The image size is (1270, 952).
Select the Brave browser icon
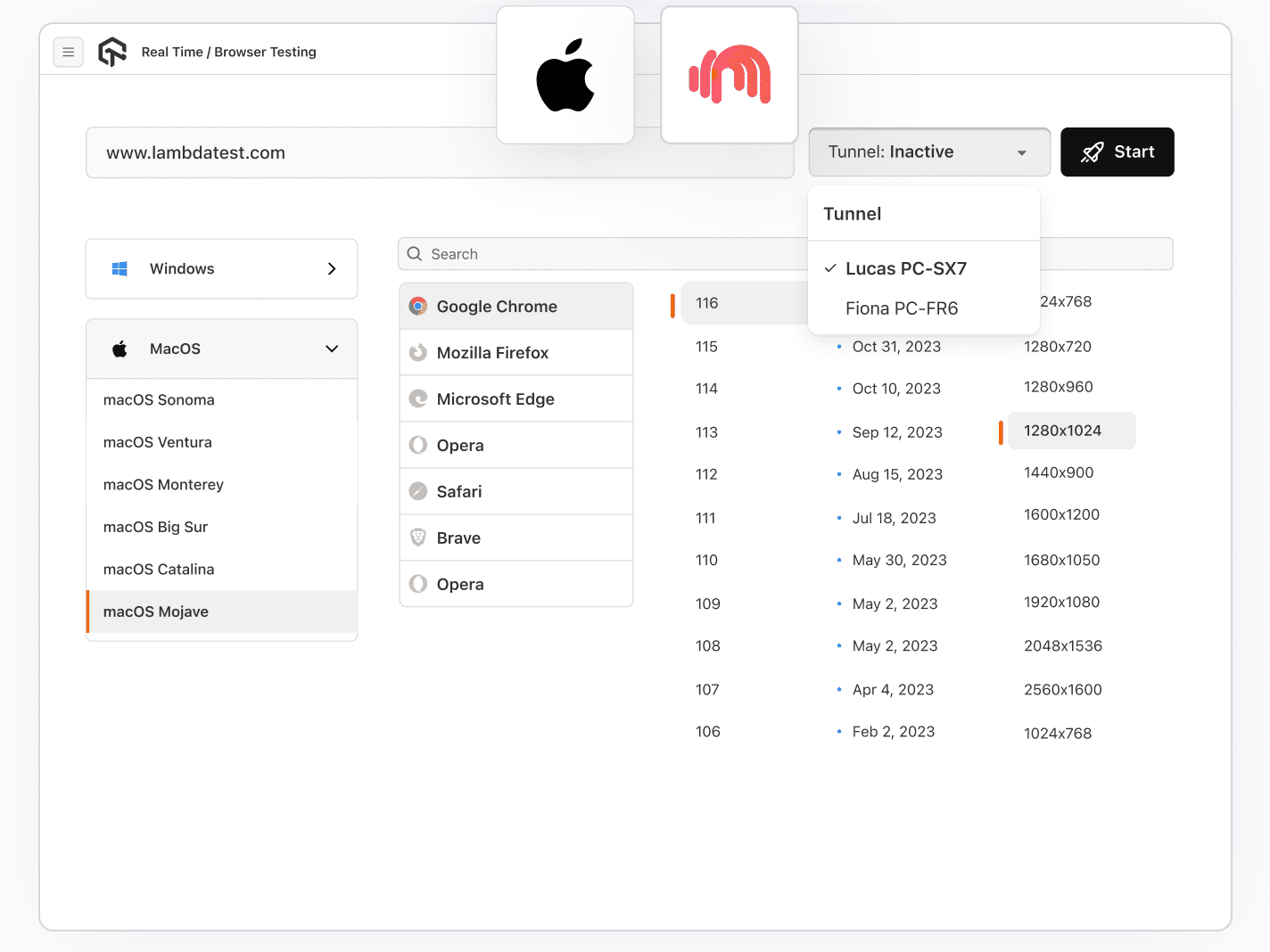[417, 538]
